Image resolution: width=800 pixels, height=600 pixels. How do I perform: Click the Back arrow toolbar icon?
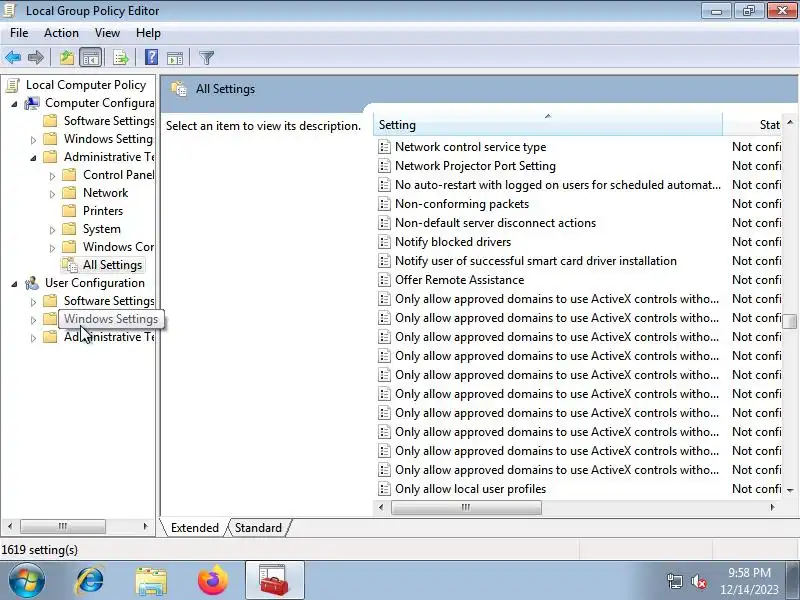(13, 58)
